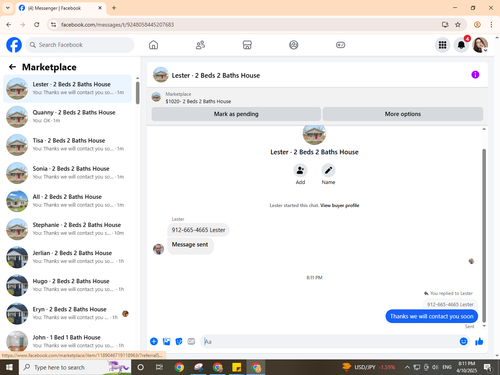The image size is (500, 375).
Task: Open the Quanny 2 Beds conversation
Action: (x=68, y=117)
